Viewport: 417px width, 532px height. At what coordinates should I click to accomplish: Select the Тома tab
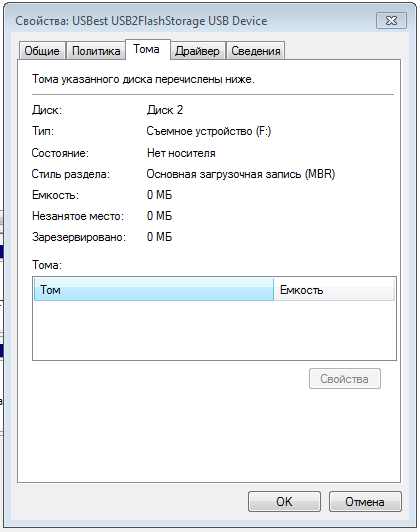pos(147,50)
